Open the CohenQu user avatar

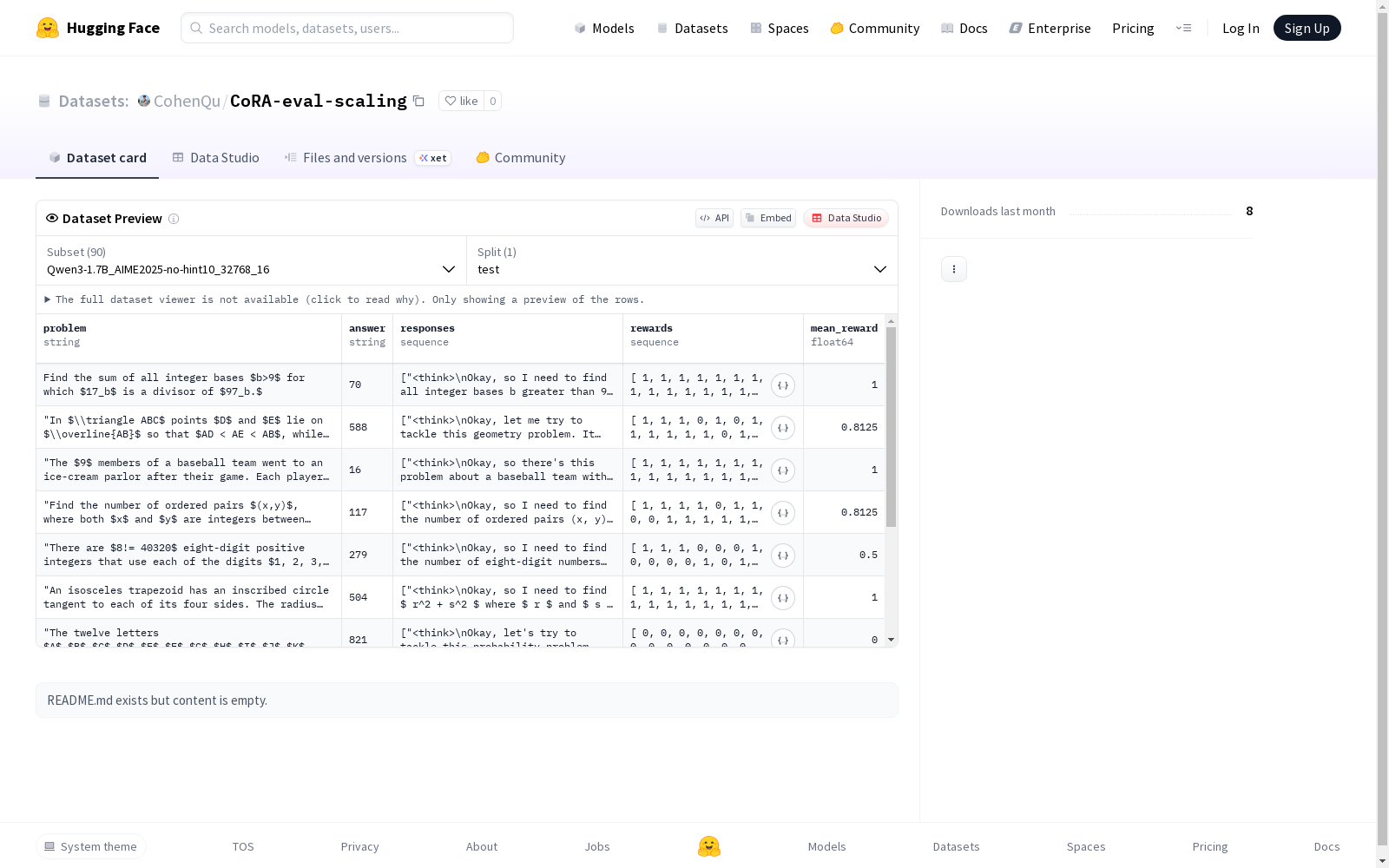point(144,101)
